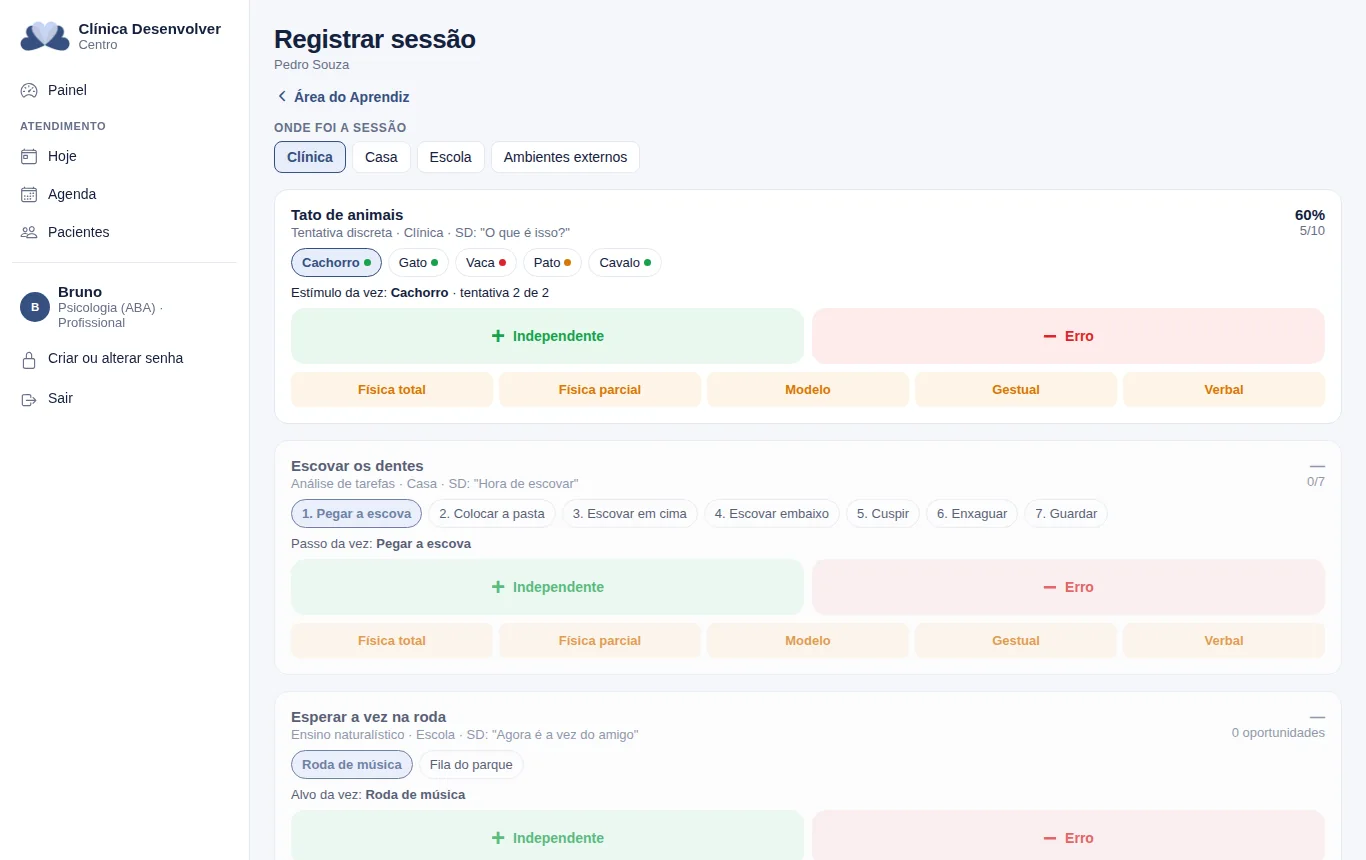Select step 6. Enxaguar

click(x=972, y=513)
